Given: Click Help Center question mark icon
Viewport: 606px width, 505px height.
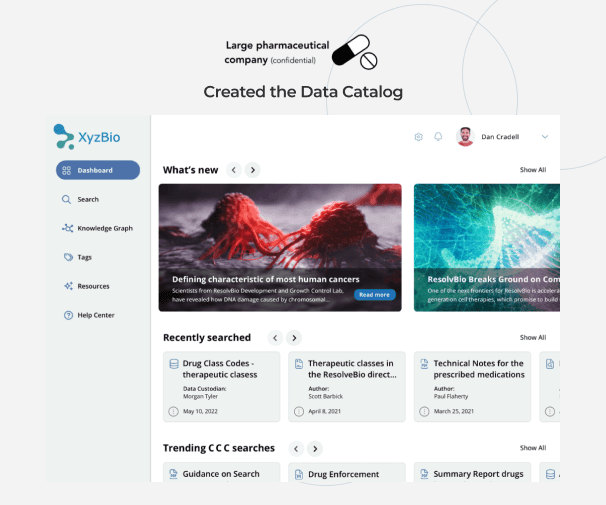Looking at the screenshot, I should pos(68,315).
